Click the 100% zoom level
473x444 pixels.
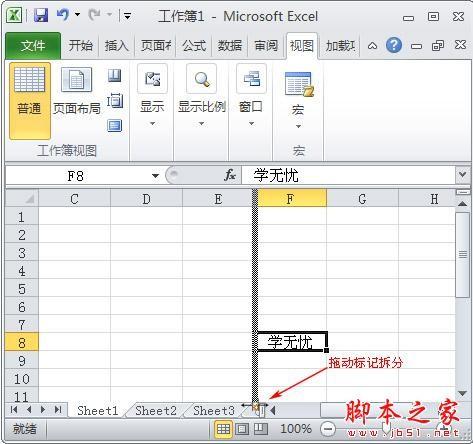click(x=296, y=429)
